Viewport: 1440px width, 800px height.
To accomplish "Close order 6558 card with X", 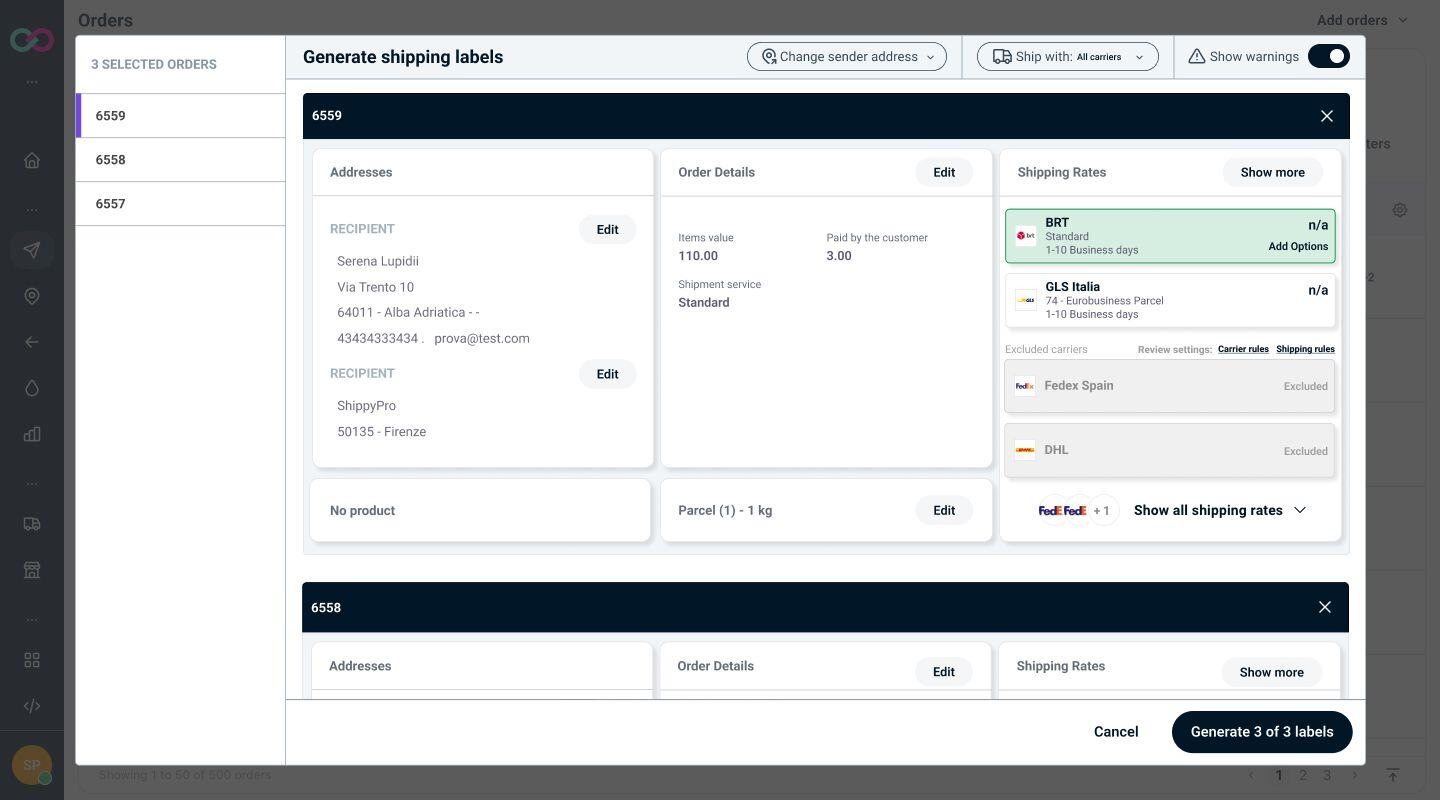I will coord(1325,607).
